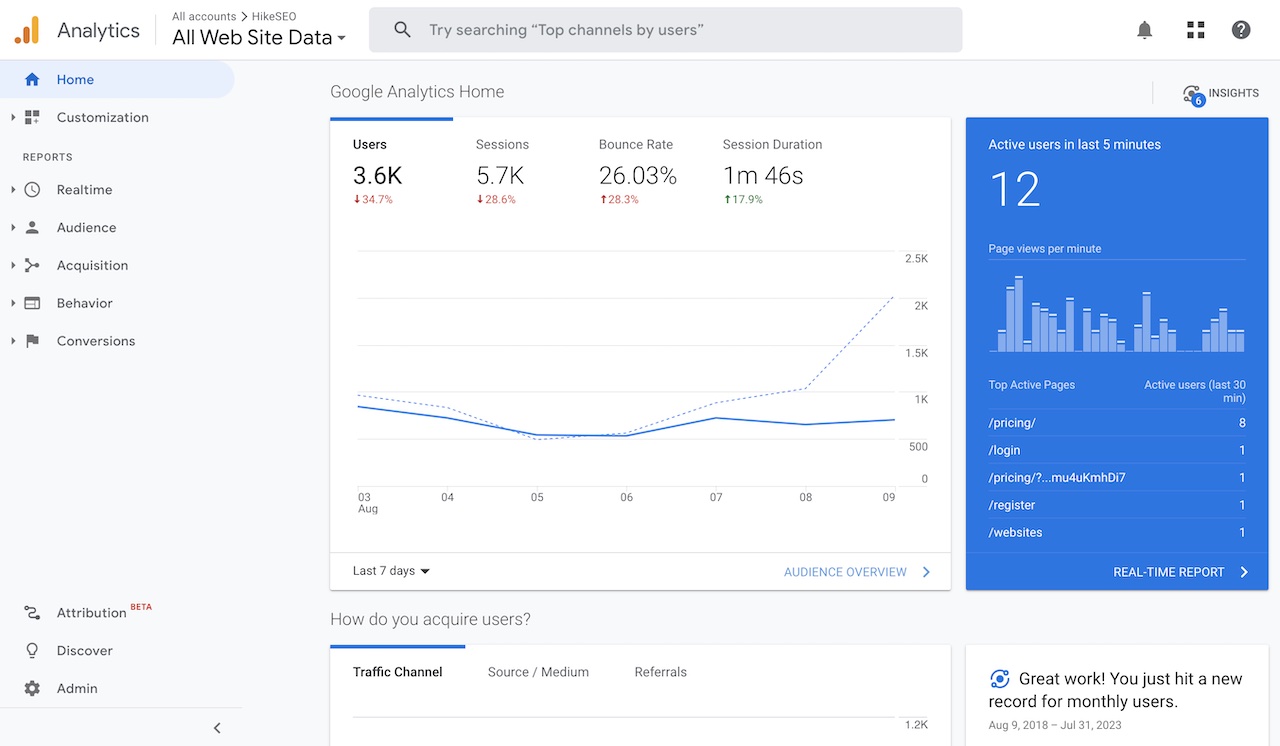Open Insights icon with badge 6
The width and height of the screenshot is (1280, 746).
[x=1192, y=95]
